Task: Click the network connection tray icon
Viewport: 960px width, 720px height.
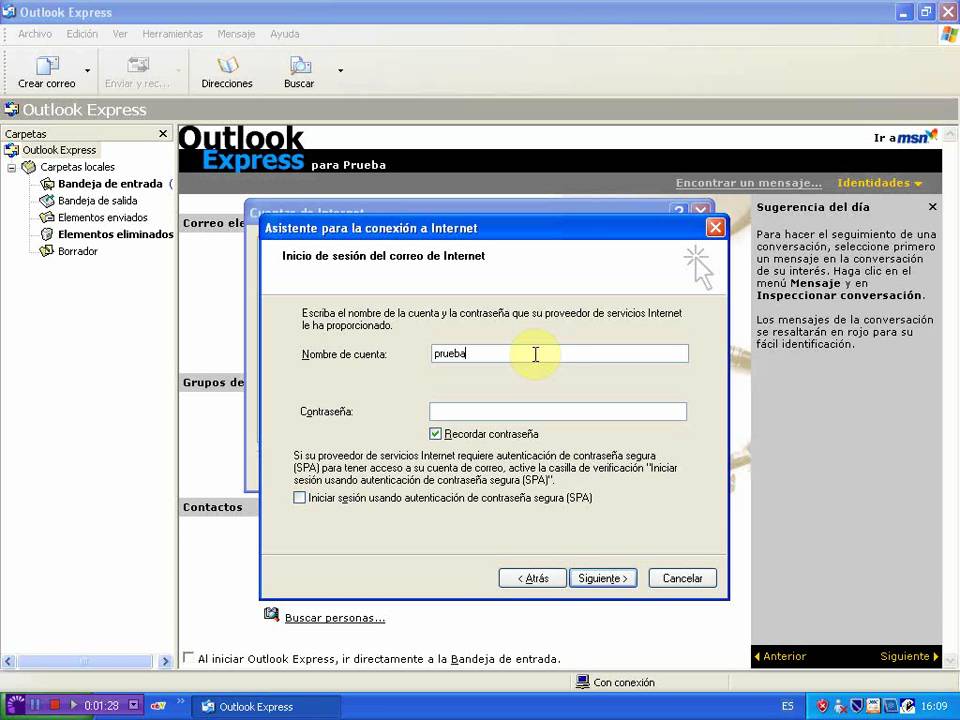Action: [x=840, y=707]
